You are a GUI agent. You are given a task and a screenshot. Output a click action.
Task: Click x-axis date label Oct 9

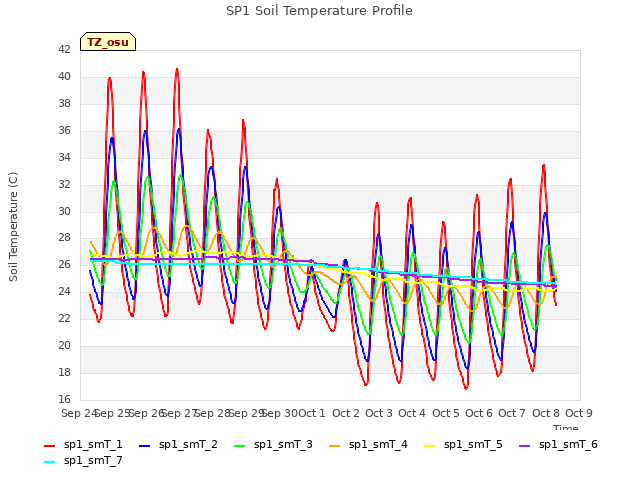pos(579,413)
